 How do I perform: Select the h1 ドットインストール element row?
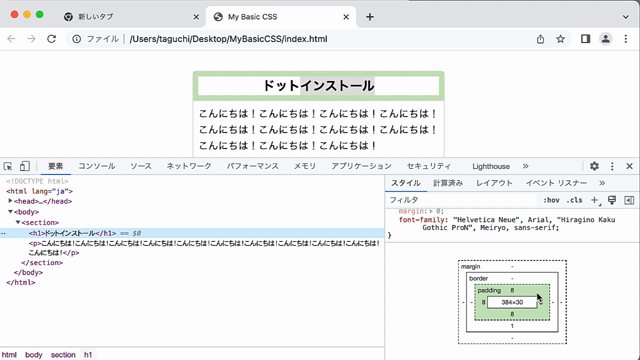click(x=192, y=233)
